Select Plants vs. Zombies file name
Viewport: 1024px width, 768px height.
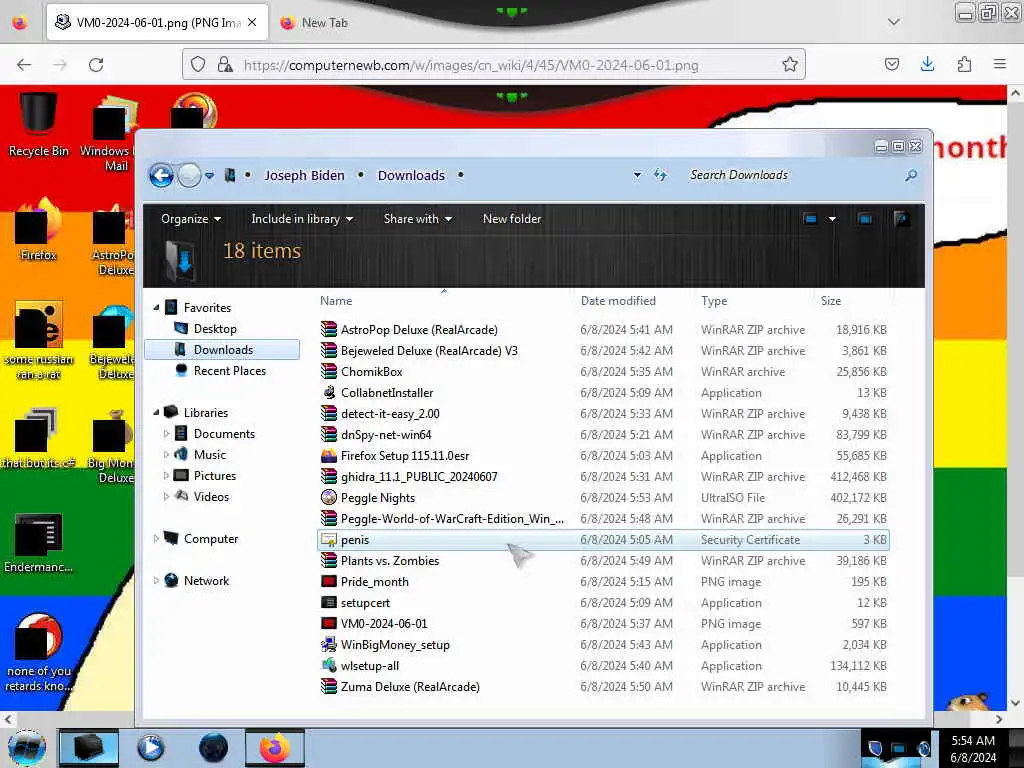click(x=390, y=560)
